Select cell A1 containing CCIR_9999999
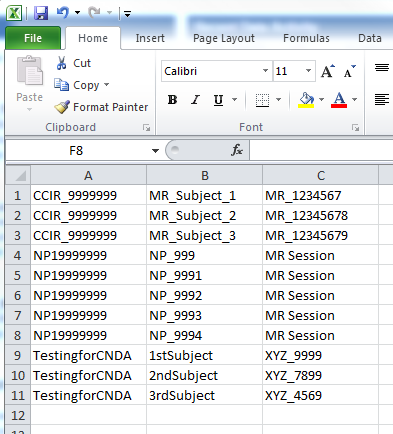Viewport: 393px width, 434px height. pos(88,195)
